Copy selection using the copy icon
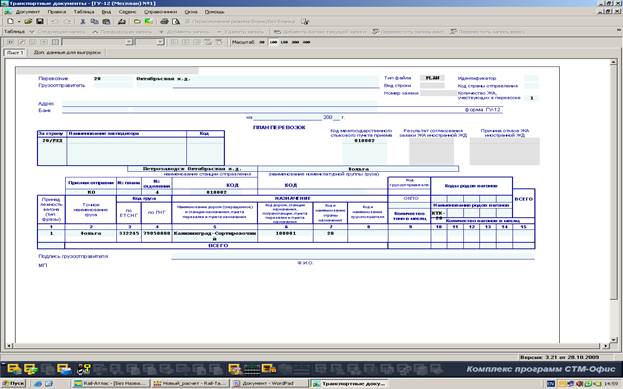 [x=95, y=21]
